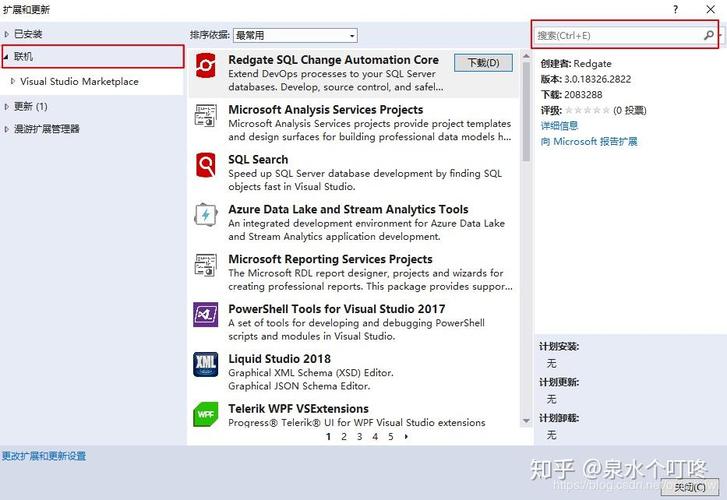Click the Telerik WPF VSExtensions icon

pos(205,414)
